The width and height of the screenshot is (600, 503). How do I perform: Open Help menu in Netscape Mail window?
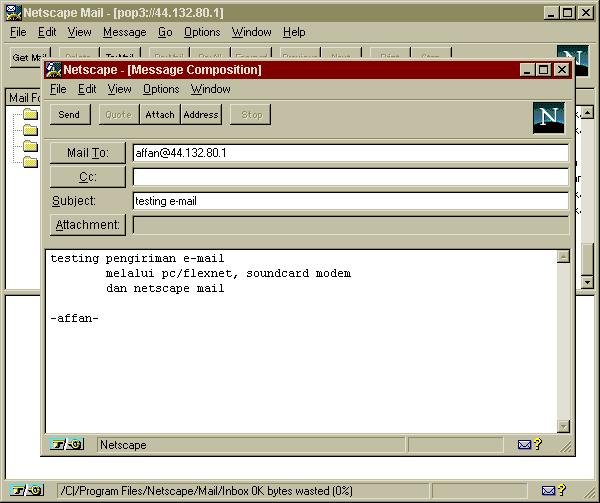(x=294, y=32)
